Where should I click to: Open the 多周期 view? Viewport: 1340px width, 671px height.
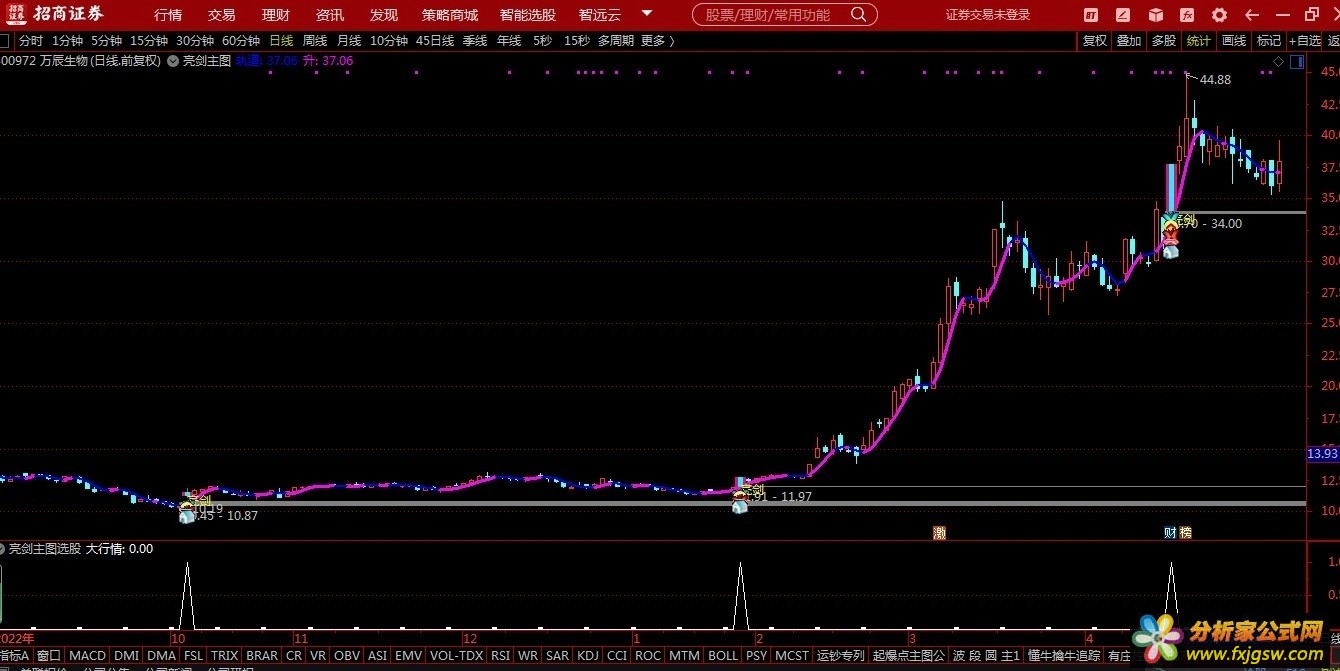coord(617,41)
